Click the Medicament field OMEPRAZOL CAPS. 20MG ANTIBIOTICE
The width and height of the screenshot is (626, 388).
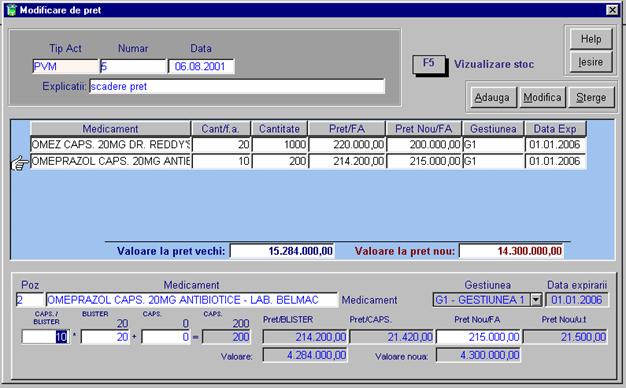click(192, 300)
